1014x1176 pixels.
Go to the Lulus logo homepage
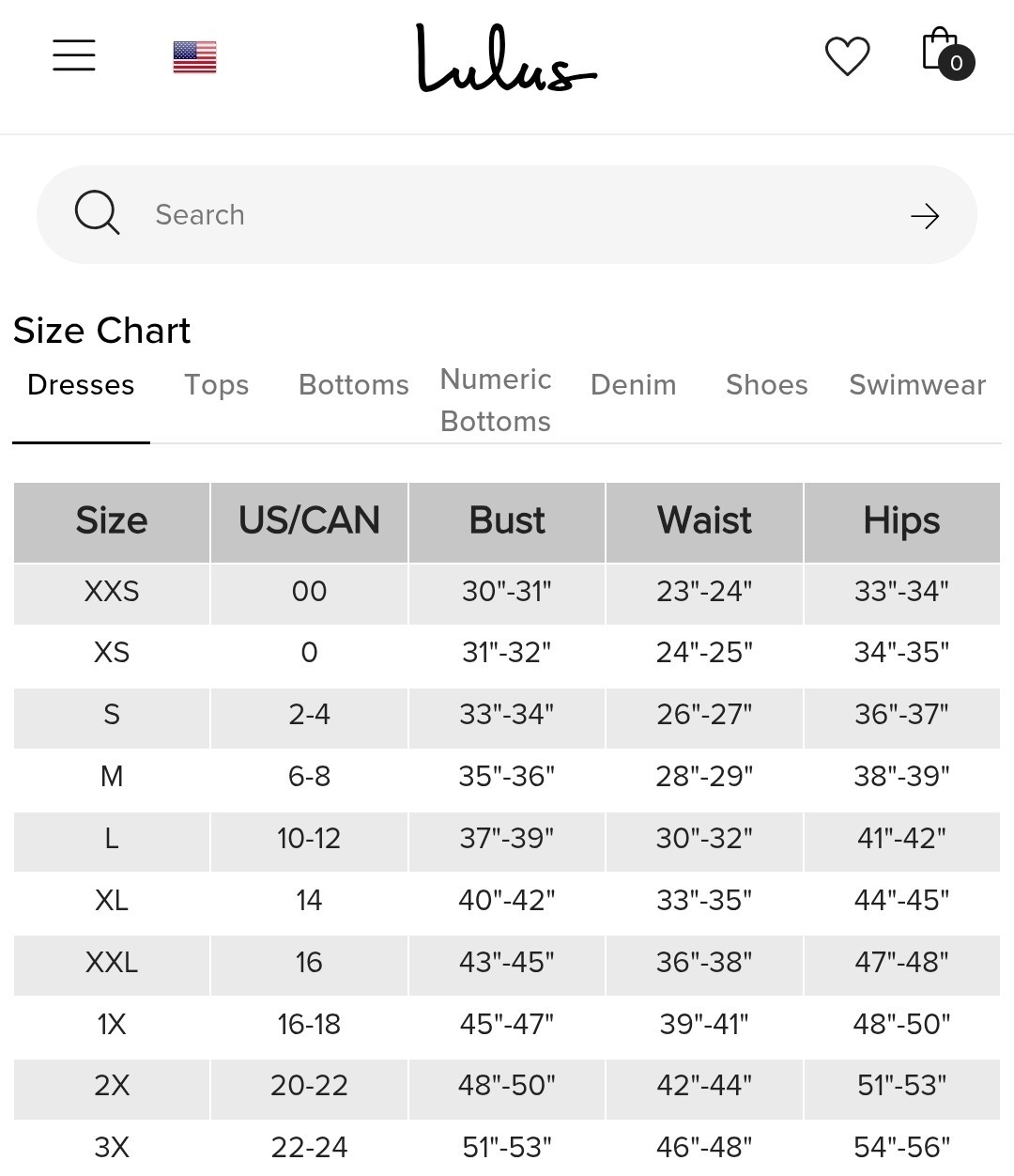pyautogui.click(x=506, y=58)
